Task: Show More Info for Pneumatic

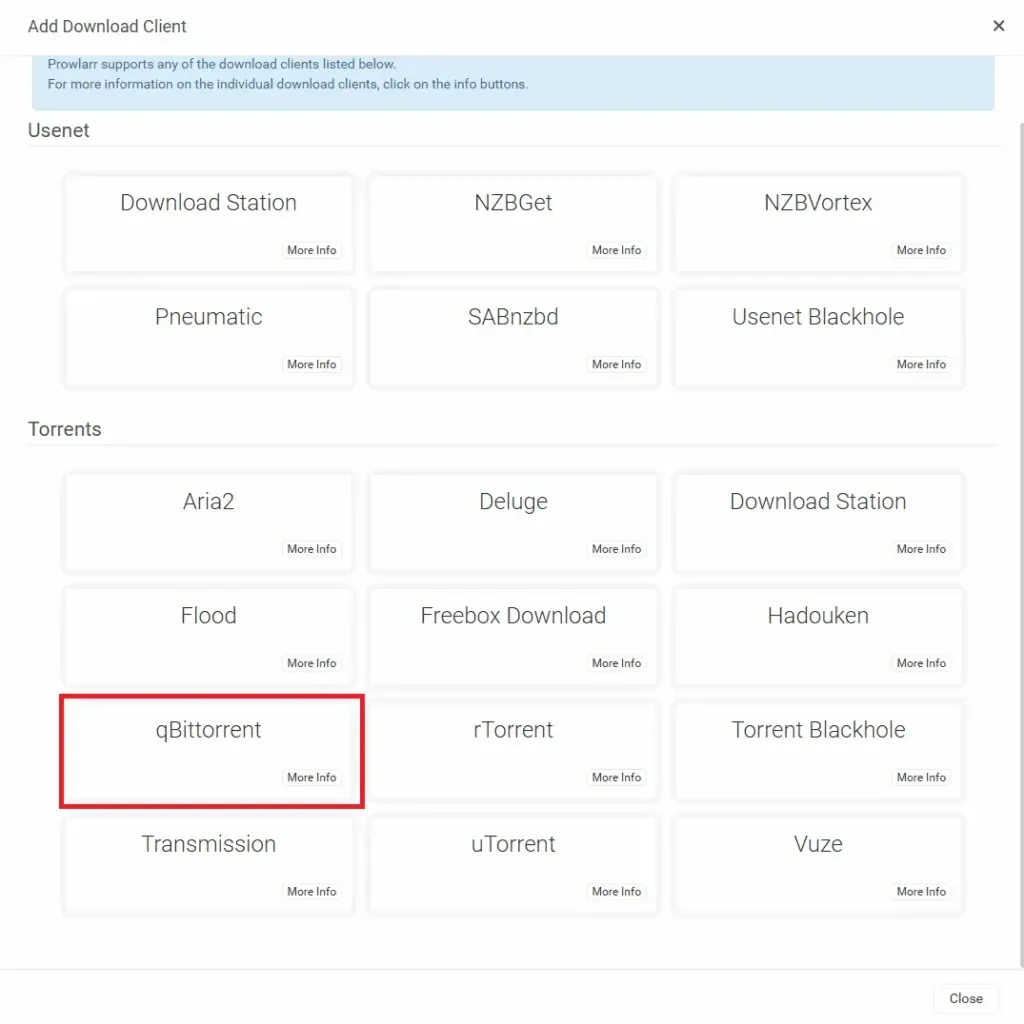Action: click(311, 364)
